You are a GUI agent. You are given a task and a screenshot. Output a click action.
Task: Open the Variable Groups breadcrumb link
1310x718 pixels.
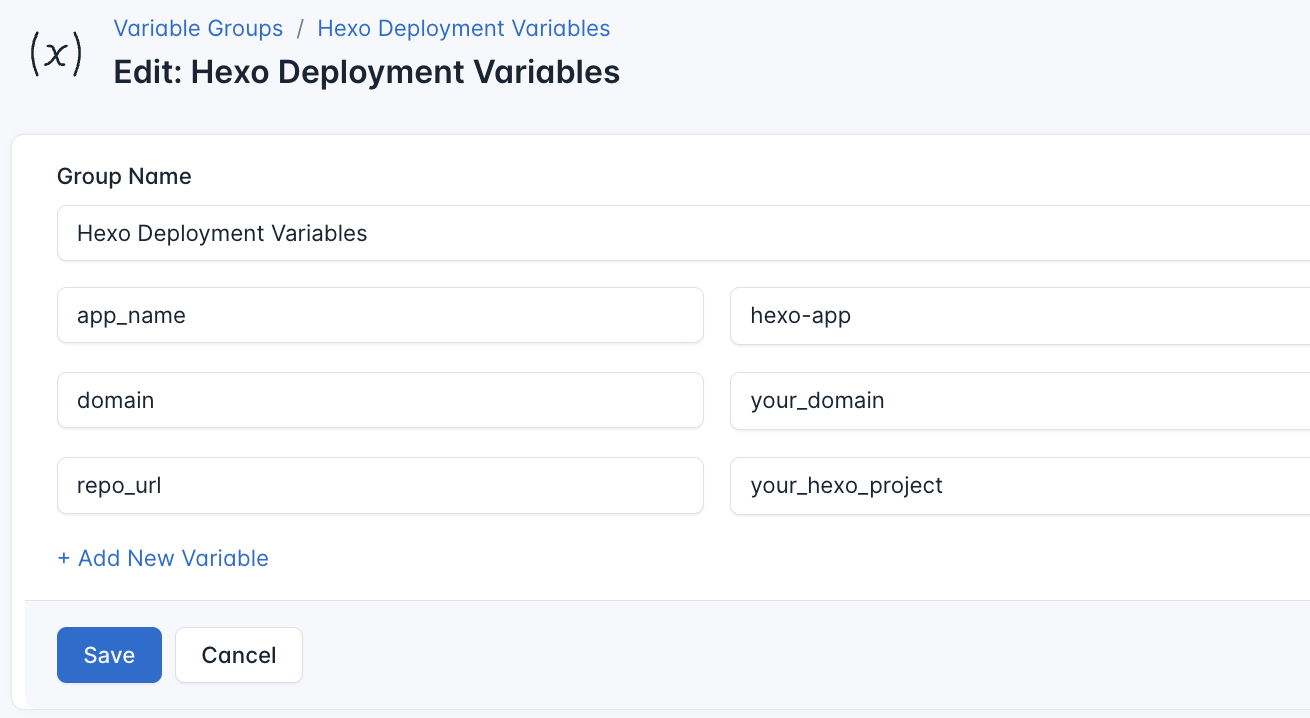197,28
